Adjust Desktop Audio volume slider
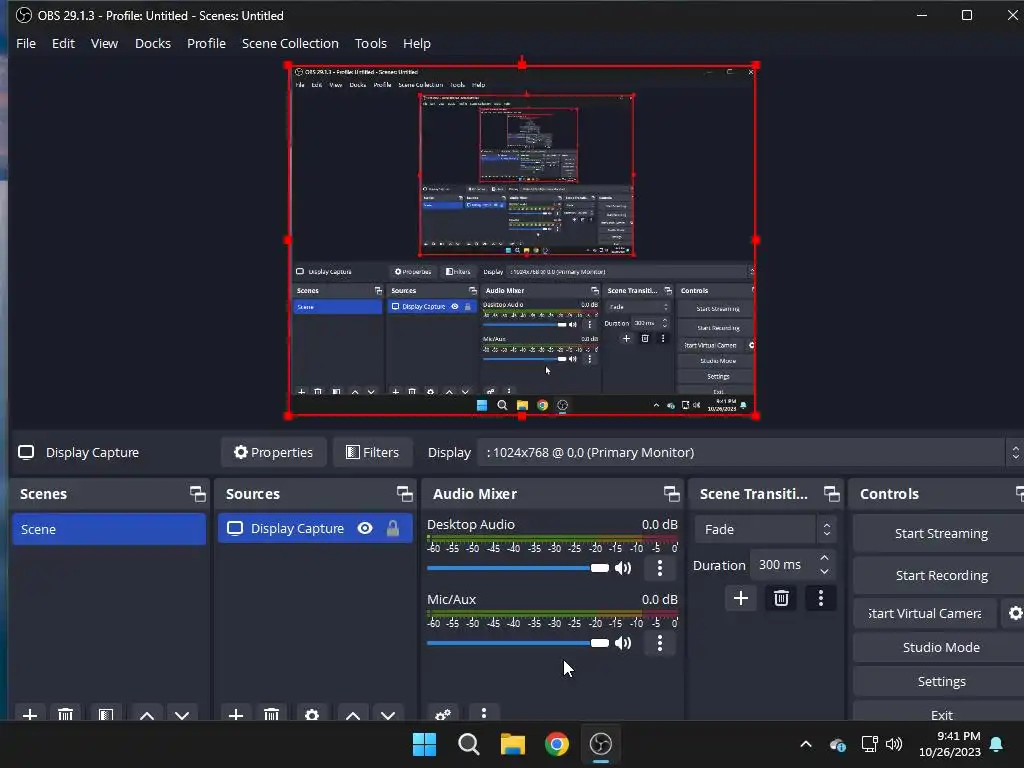 coord(518,568)
